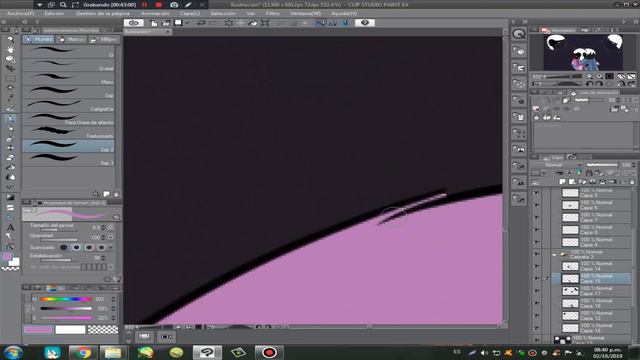This screenshot has height=360, width=640.
Task: Click the New layer folder icon
Action: click(583, 182)
